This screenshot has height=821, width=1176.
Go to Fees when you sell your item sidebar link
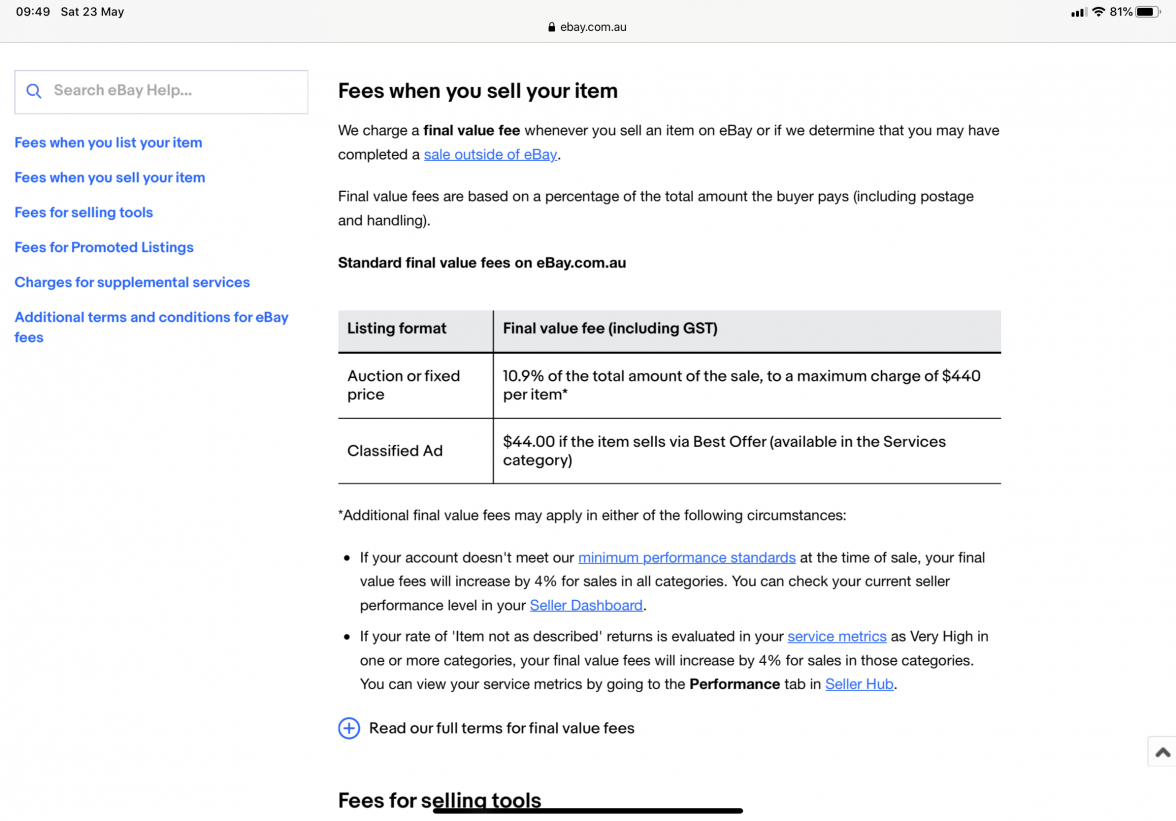(x=110, y=178)
